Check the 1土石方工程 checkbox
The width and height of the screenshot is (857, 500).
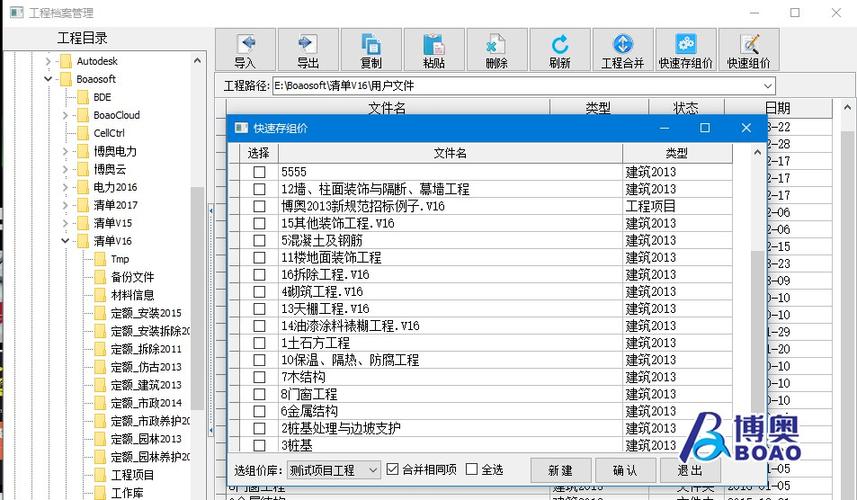point(259,343)
